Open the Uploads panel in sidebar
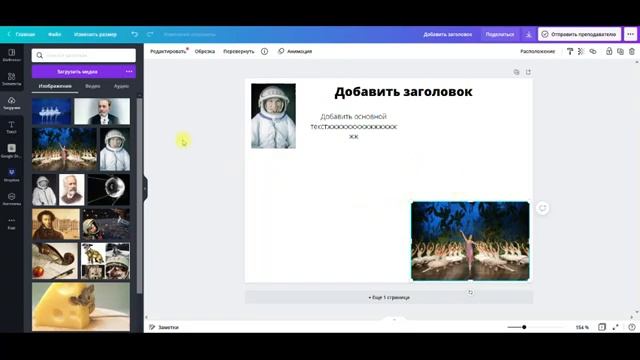This screenshot has width=640, height=360. (11, 103)
